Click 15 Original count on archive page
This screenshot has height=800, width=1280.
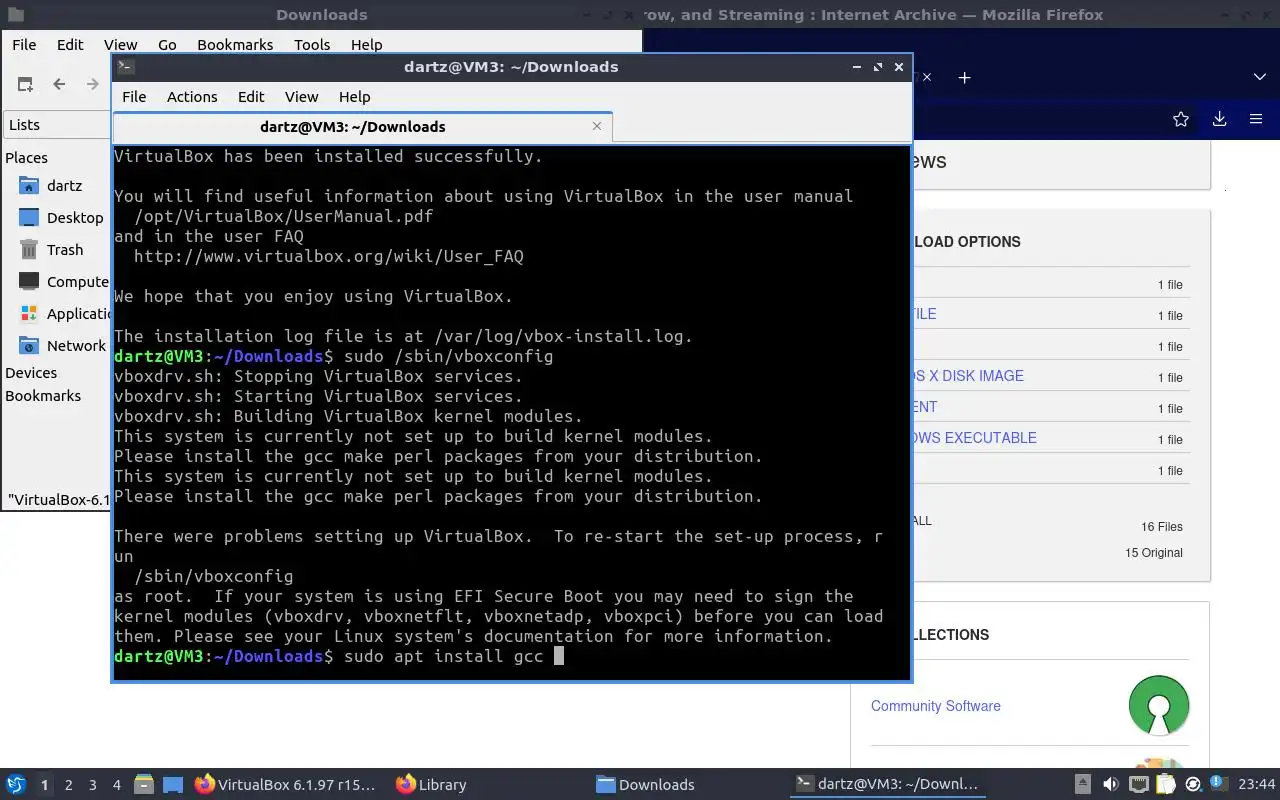click(1154, 553)
